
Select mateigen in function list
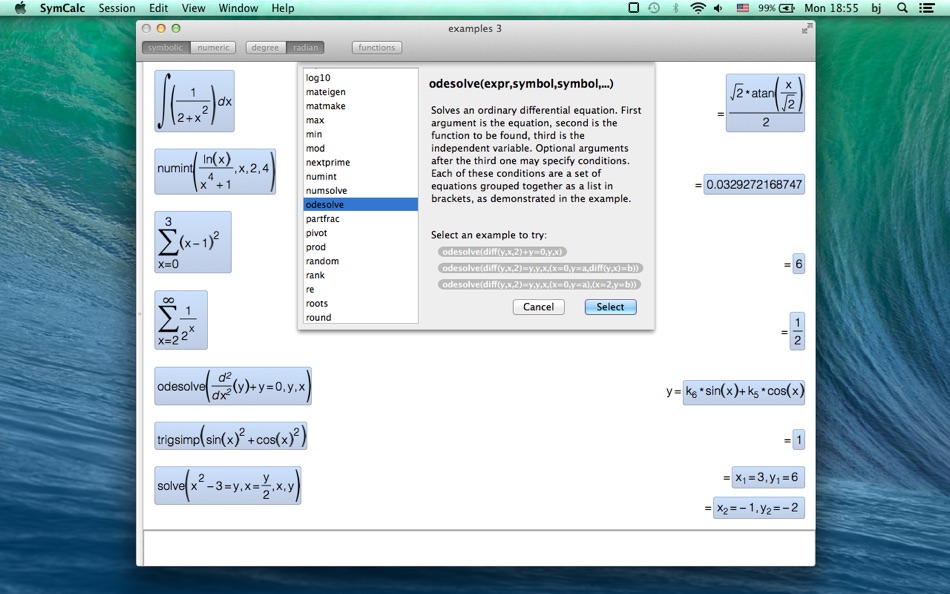tap(360, 92)
